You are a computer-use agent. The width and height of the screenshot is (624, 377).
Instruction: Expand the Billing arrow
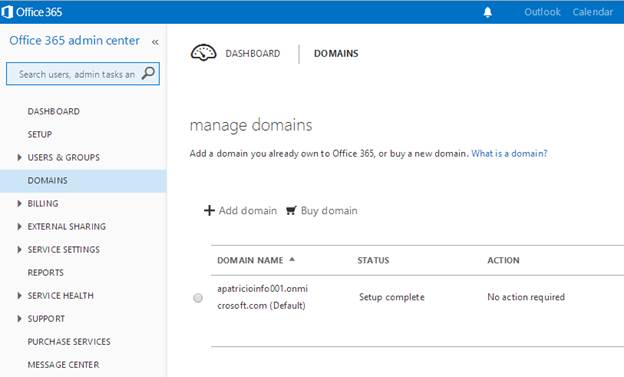(x=19, y=203)
